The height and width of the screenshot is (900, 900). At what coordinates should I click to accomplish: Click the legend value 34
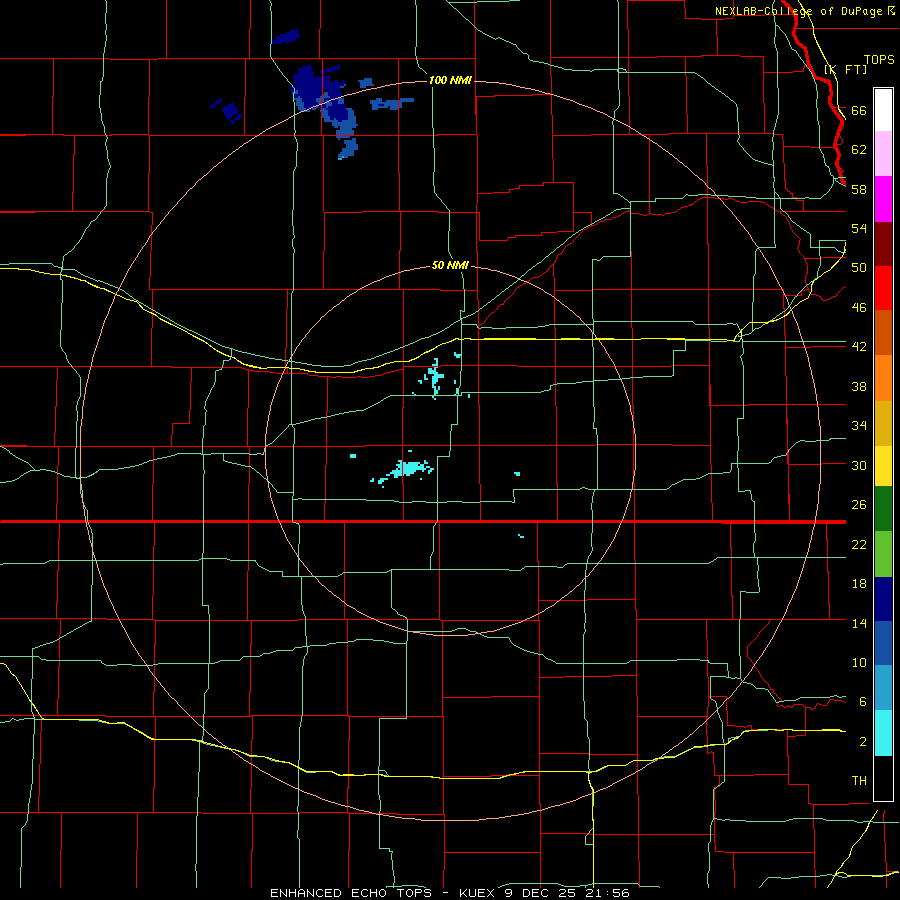(859, 426)
